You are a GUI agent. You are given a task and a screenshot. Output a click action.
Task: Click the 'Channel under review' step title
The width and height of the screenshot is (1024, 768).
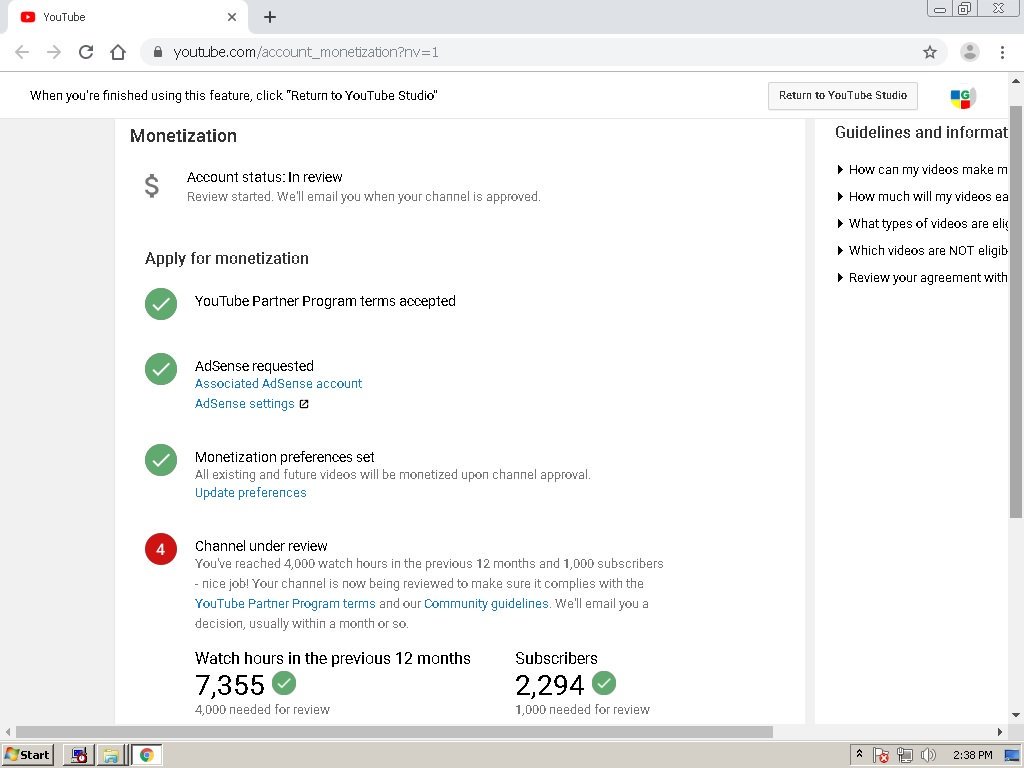pyautogui.click(x=261, y=546)
